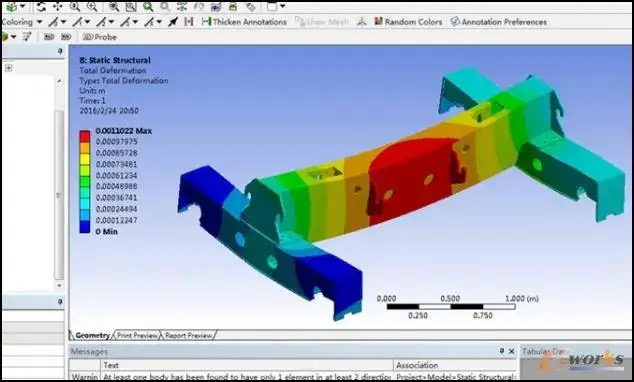634x382 pixels.
Task: Click Thicken Annotations
Action: pos(244,22)
